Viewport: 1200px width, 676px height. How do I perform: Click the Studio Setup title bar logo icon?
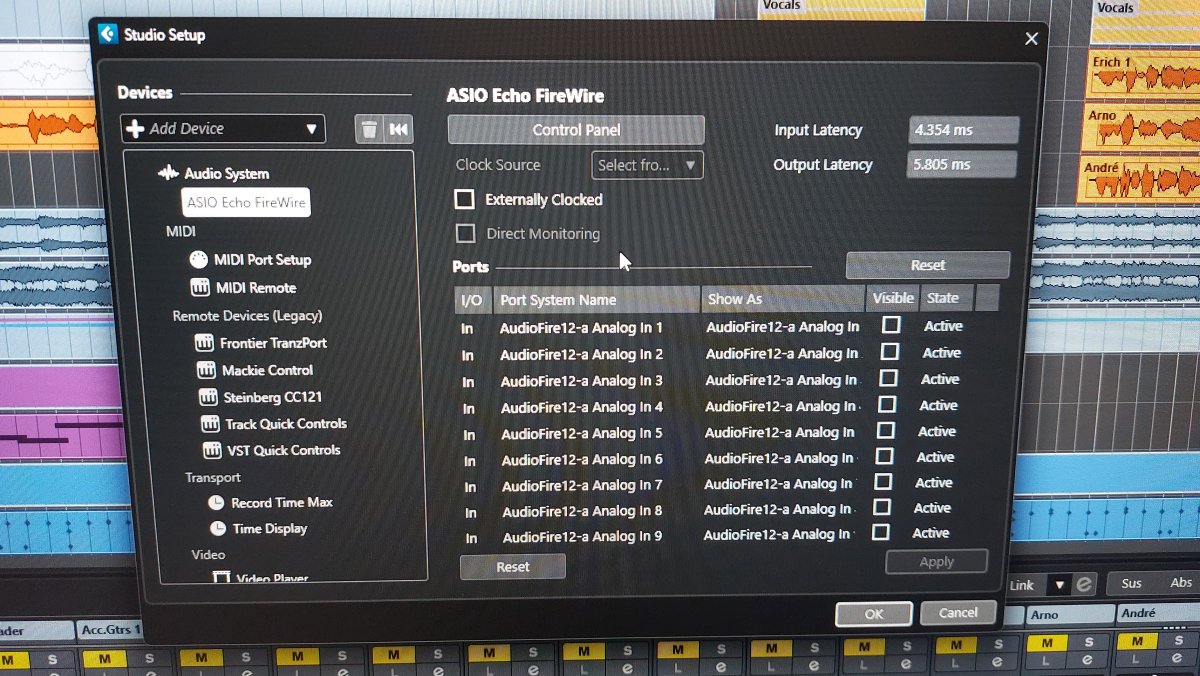[108, 34]
